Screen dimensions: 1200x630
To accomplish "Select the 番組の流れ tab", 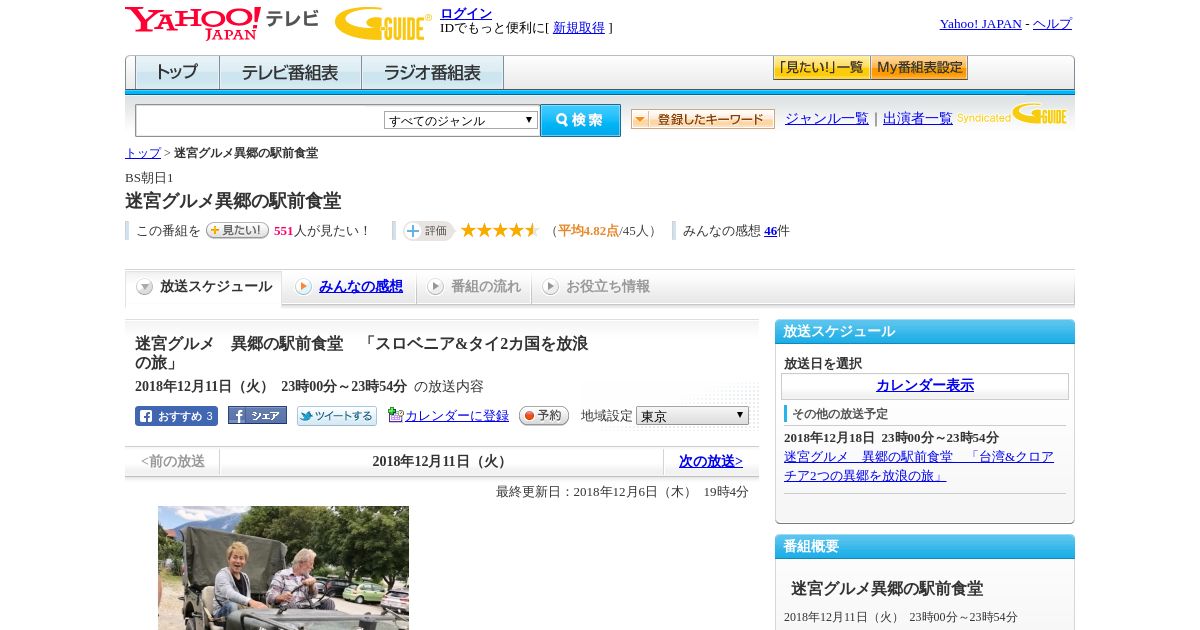I will click(474, 287).
